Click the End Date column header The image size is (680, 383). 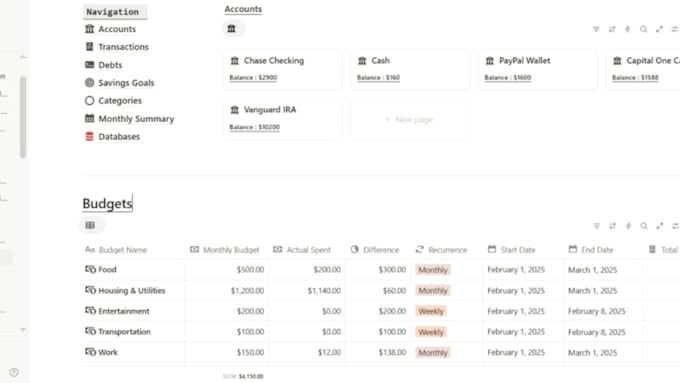pos(603,250)
